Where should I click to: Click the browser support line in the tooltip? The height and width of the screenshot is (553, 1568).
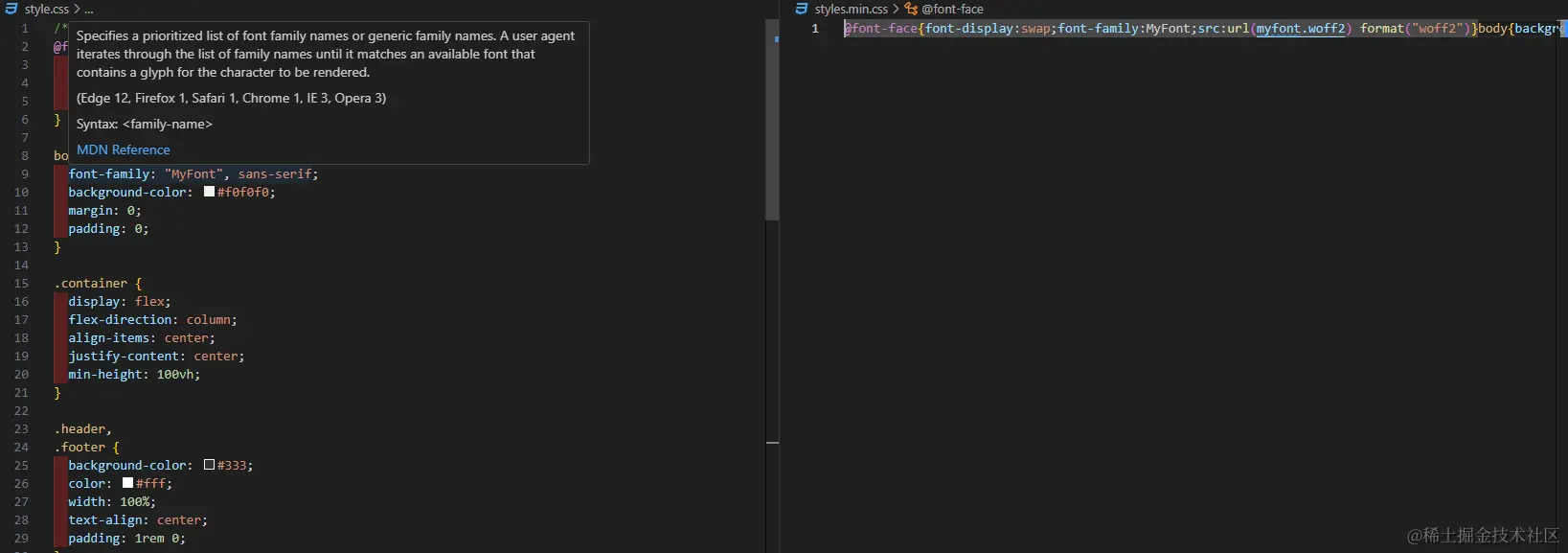(x=232, y=98)
